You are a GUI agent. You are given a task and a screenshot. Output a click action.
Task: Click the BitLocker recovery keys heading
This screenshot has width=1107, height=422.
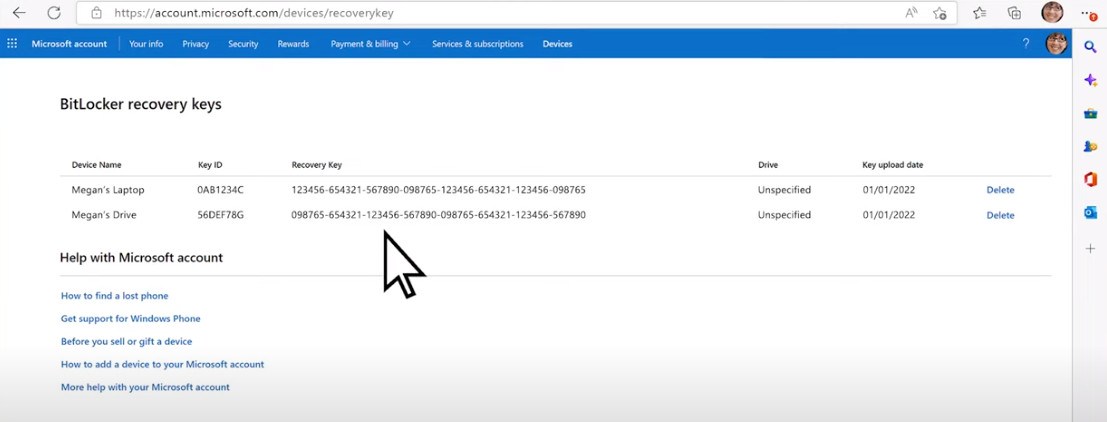pos(140,104)
